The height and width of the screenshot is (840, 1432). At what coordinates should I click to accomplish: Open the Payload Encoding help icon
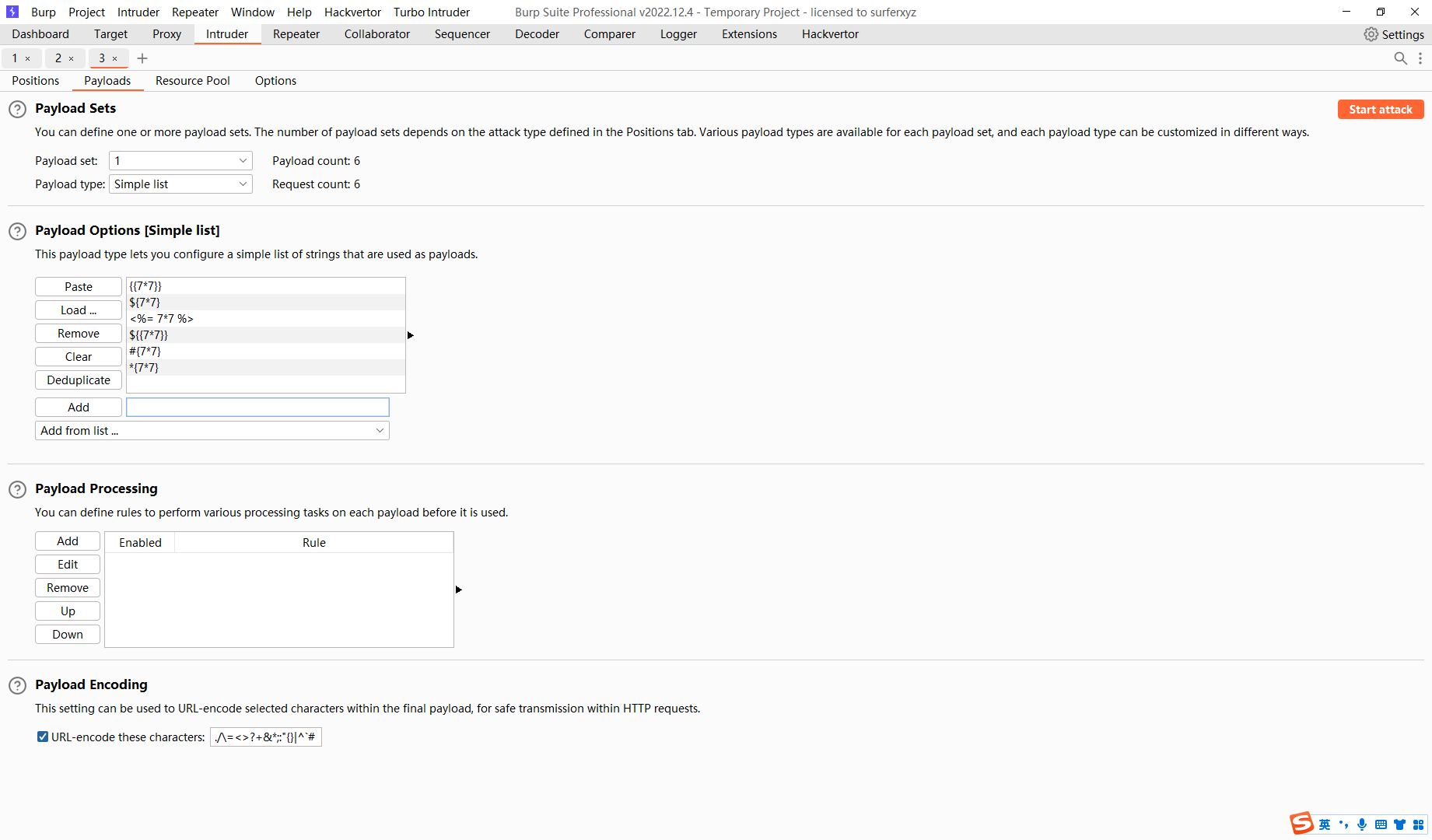click(x=17, y=686)
